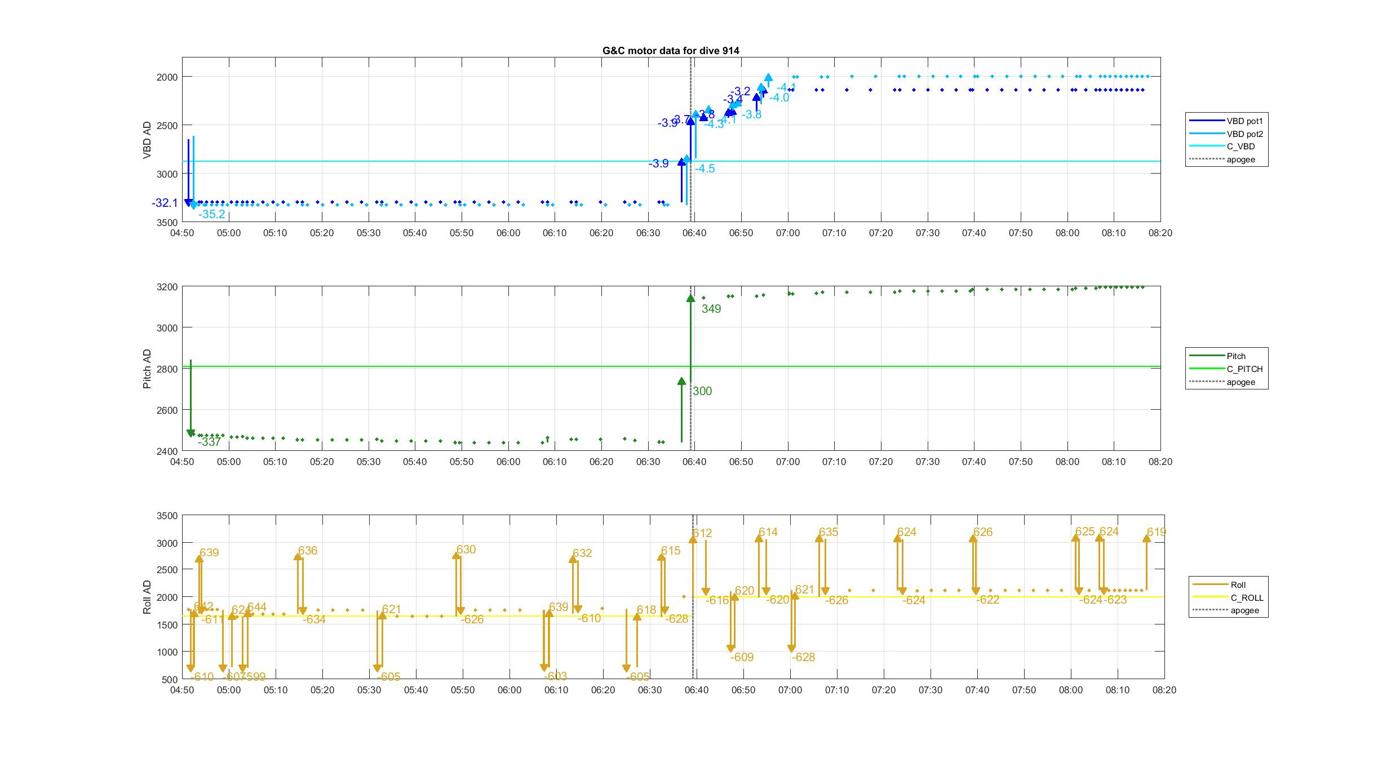Click the '635' roll data label
1400x764 pixels.
tap(829, 532)
